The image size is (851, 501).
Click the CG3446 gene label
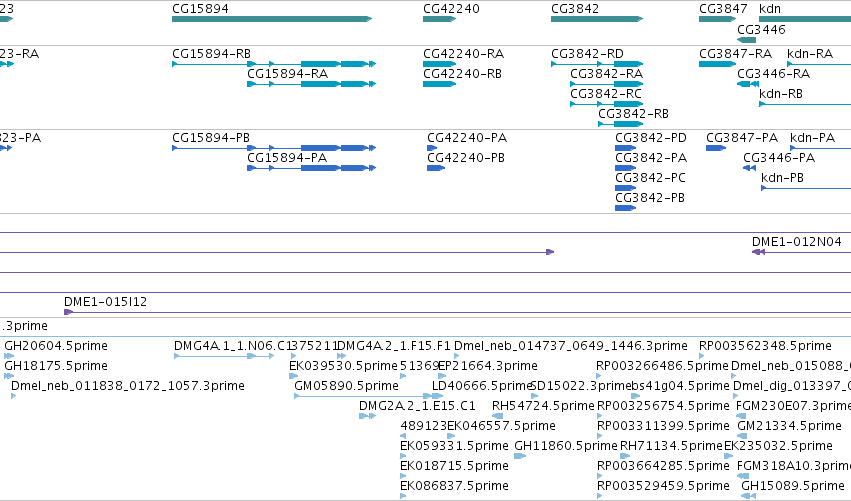[761, 30]
